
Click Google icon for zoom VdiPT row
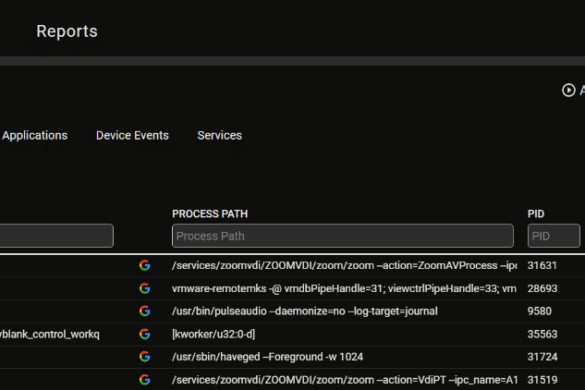tap(145, 380)
